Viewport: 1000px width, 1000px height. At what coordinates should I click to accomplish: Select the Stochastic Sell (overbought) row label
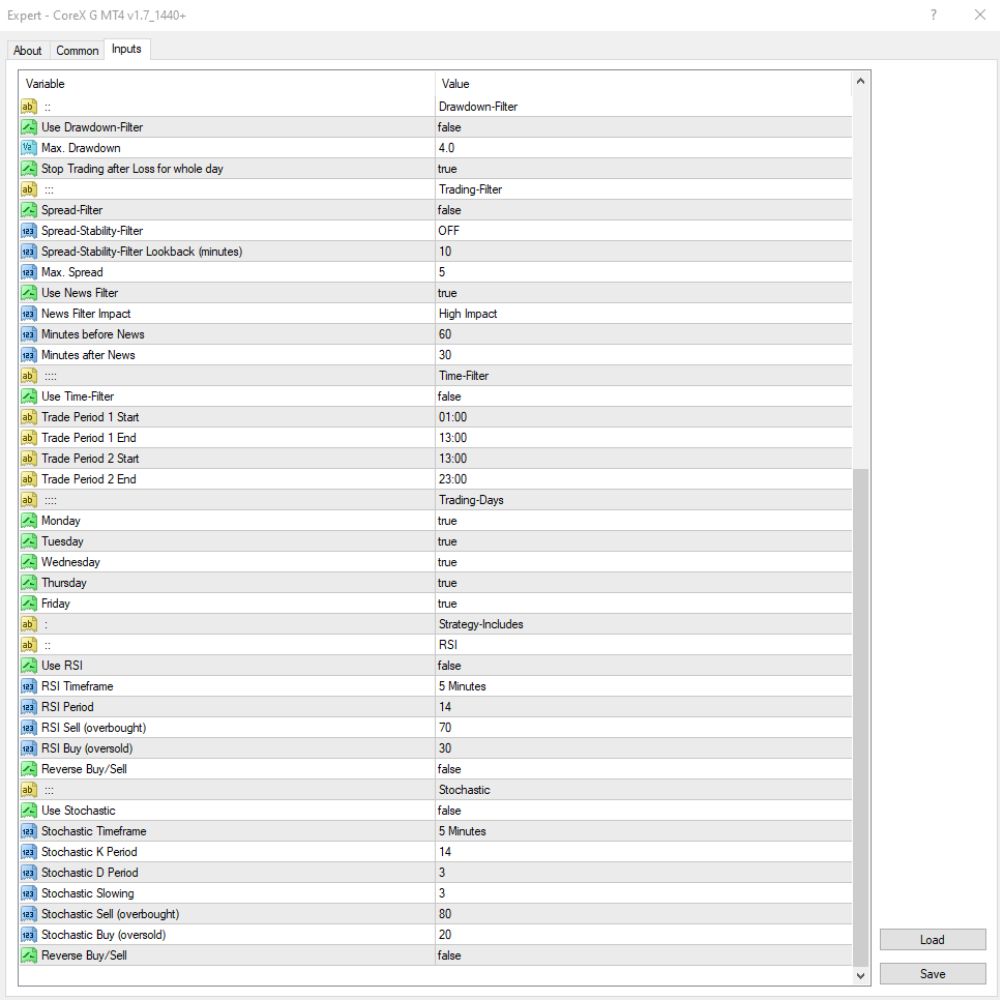(x=110, y=914)
